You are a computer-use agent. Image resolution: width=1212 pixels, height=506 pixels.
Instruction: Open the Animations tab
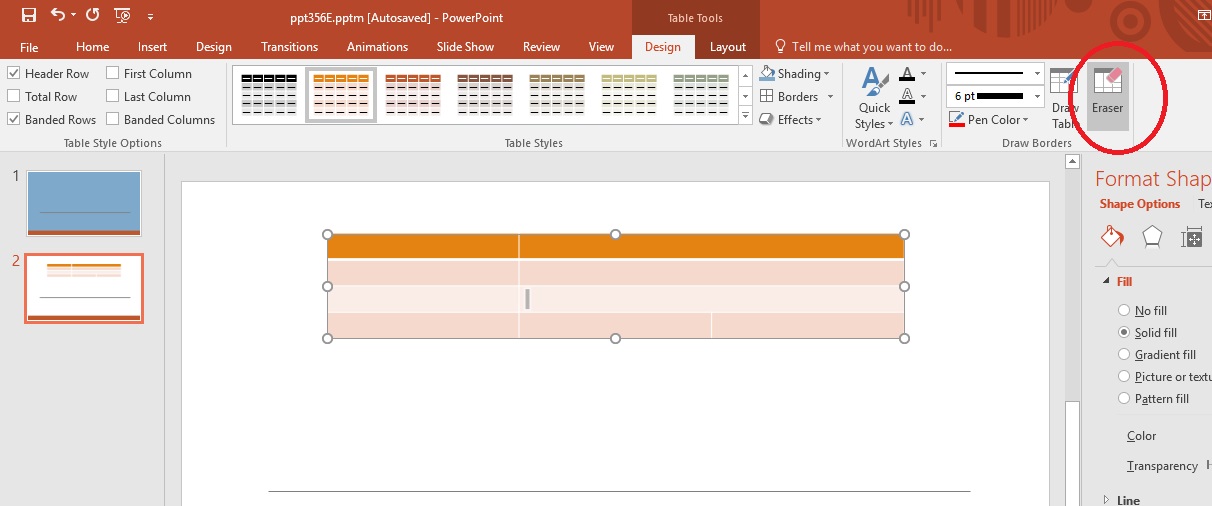point(377,47)
